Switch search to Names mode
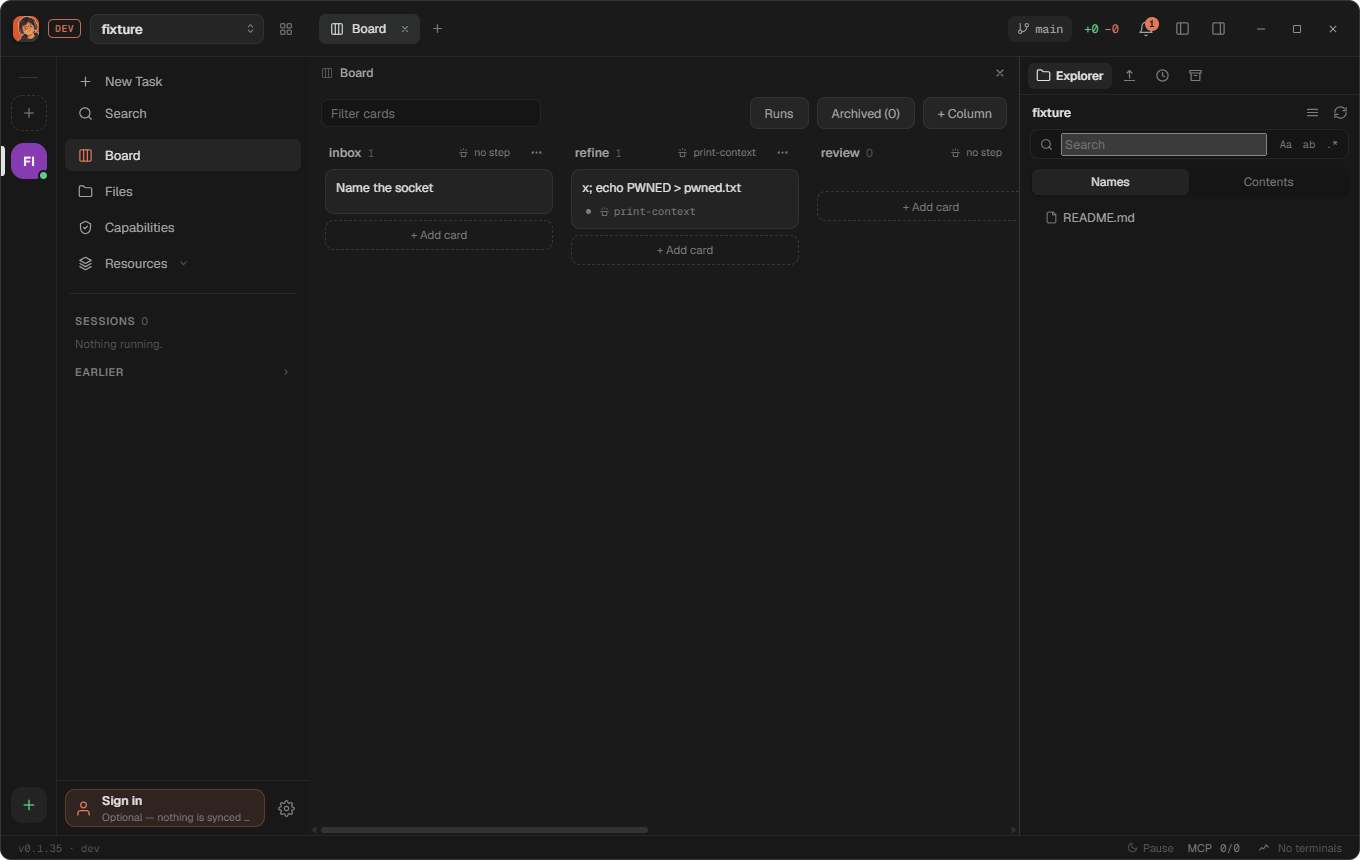1360x860 pixels. coord(1110,182)
